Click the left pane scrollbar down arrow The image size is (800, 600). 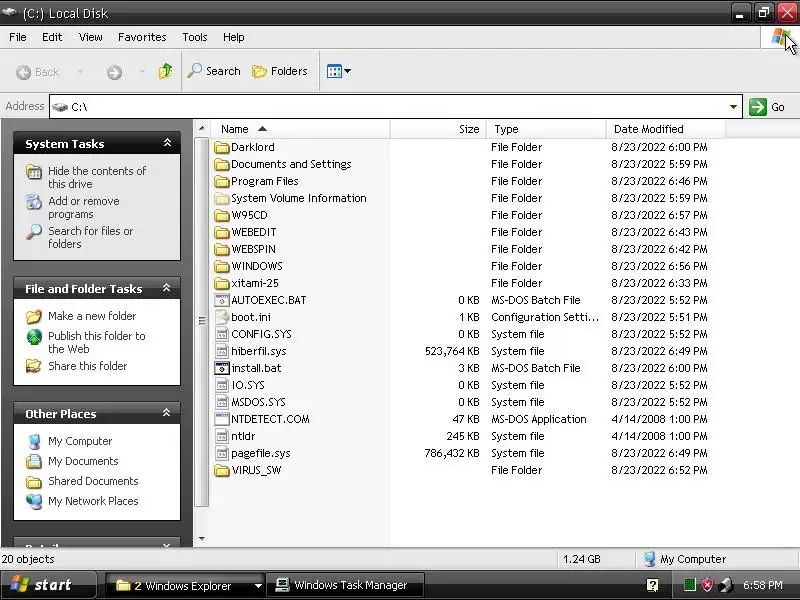click(202, 538)
